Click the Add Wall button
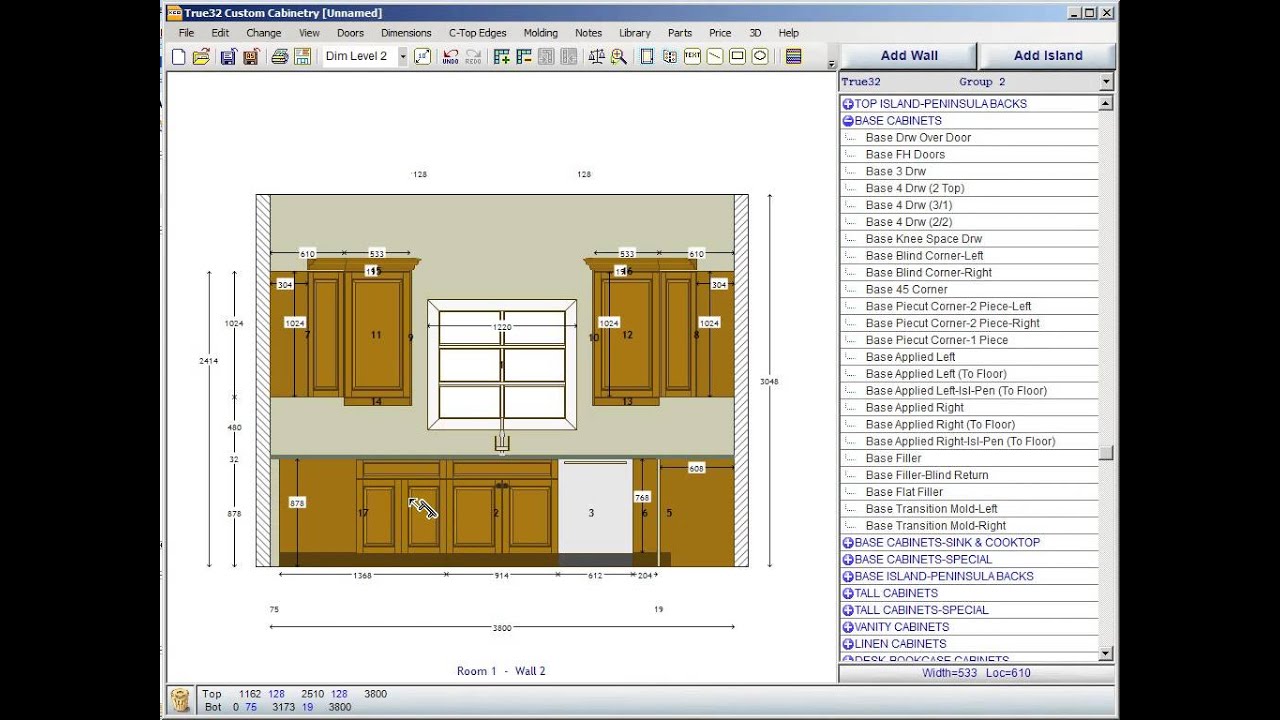Image resolution: width=1280 pixels, height=720 pixels. coord(908,56)
